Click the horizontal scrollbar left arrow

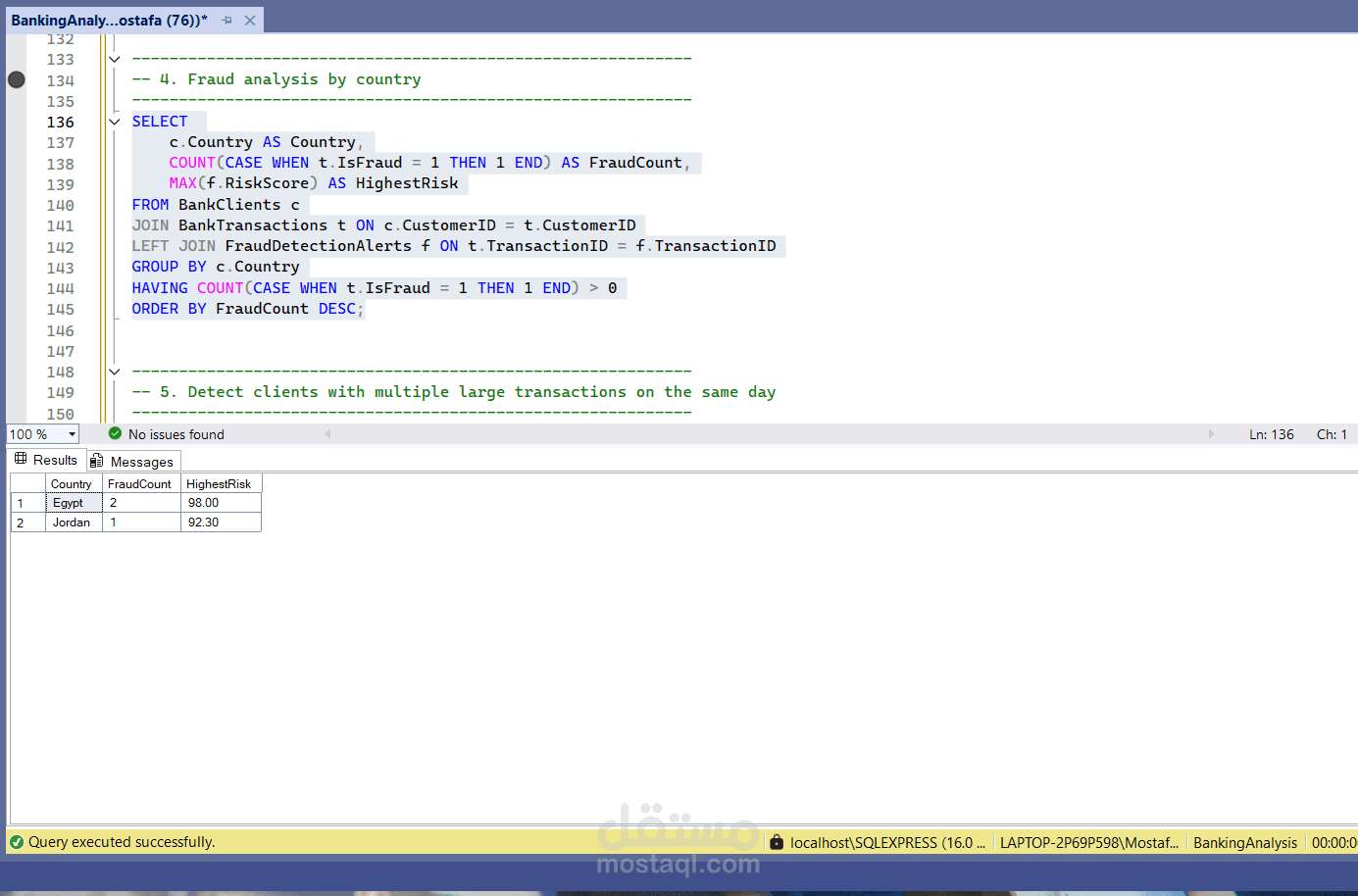pyautogui.click(x=327, y=433)
